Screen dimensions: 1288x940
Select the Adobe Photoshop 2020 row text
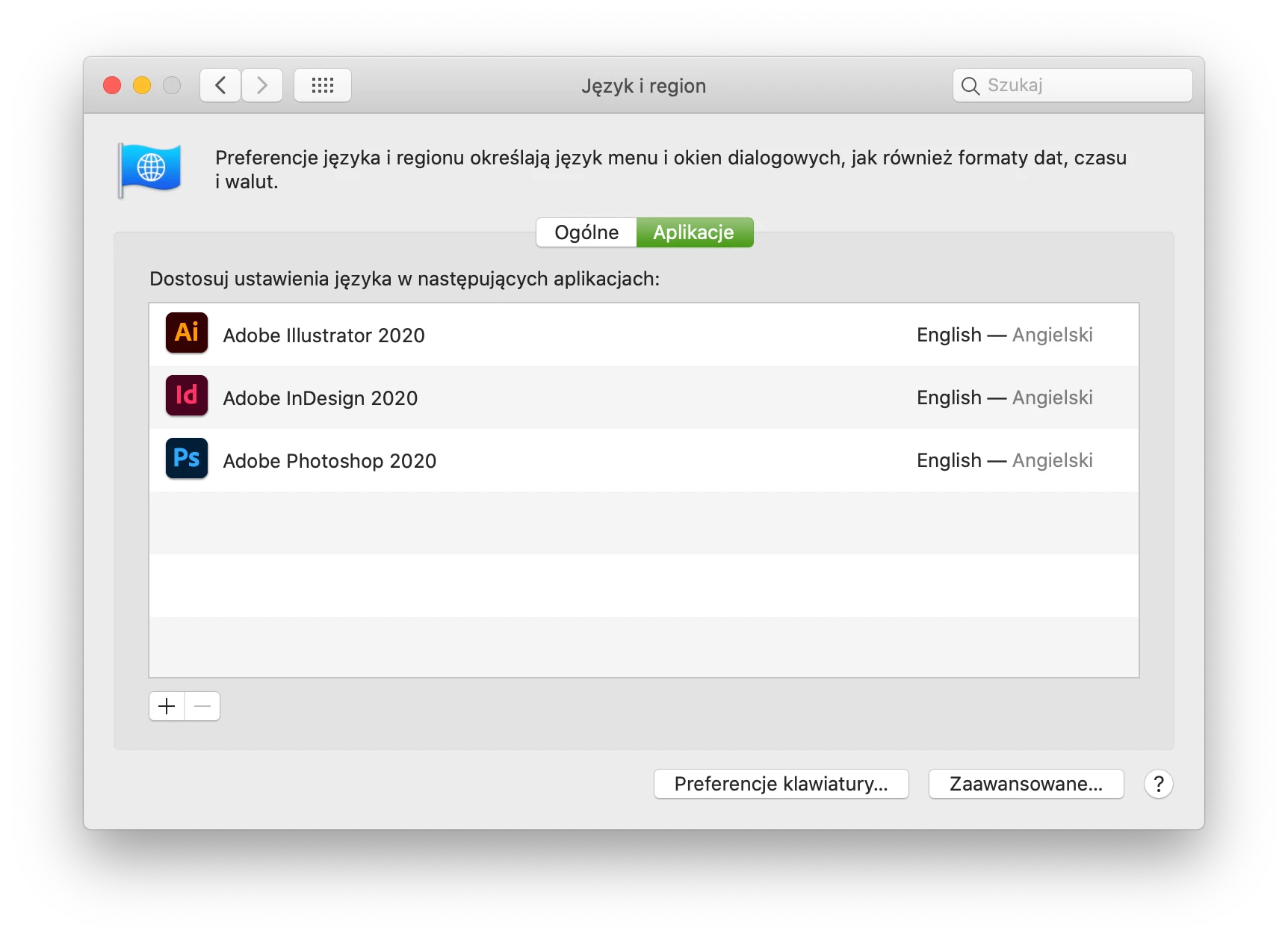pos(329,461)
